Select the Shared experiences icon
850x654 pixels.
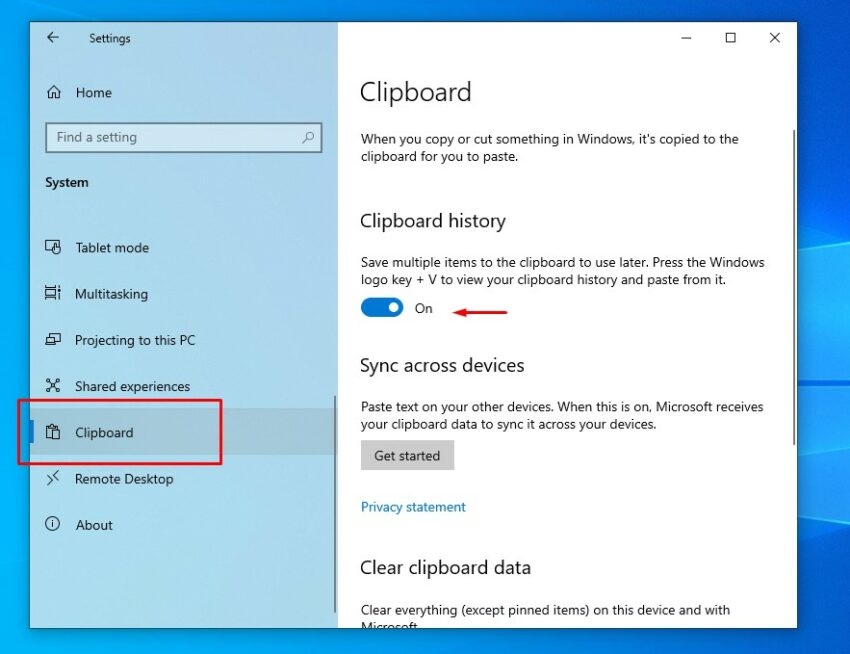[x=55, y=386]
